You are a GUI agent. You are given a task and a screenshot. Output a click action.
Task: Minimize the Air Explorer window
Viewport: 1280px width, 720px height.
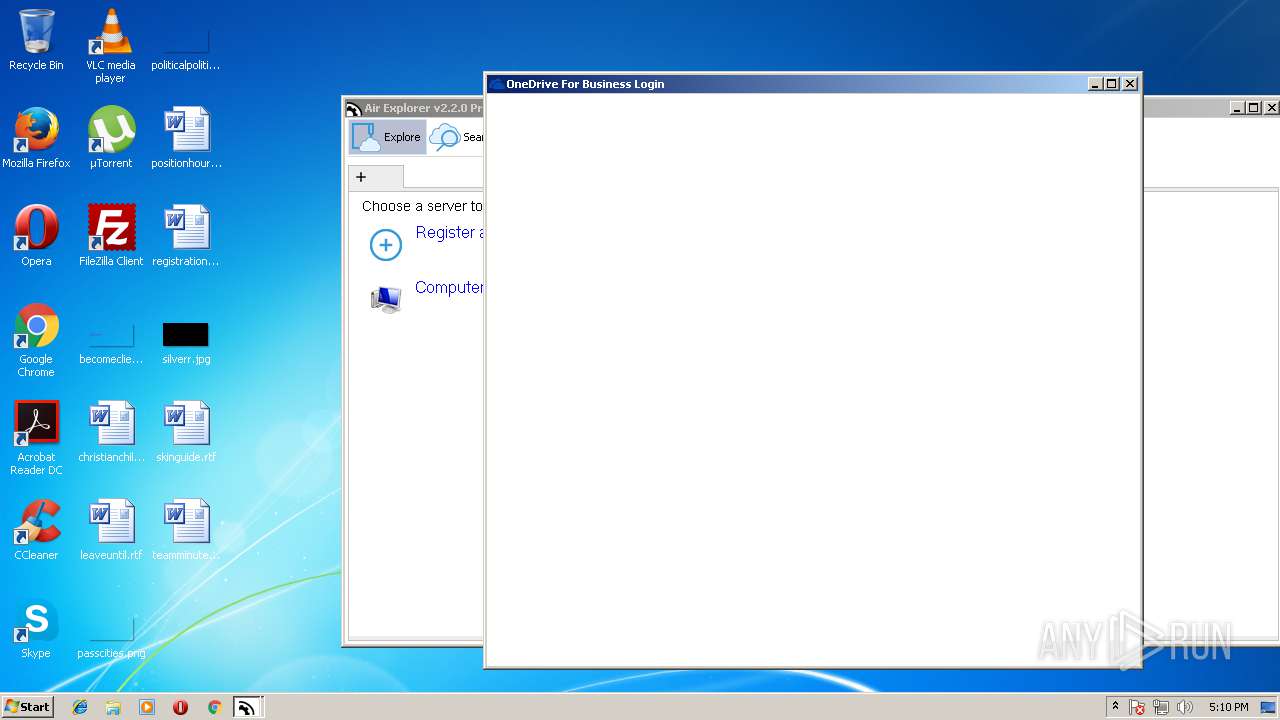[1237, 108]
